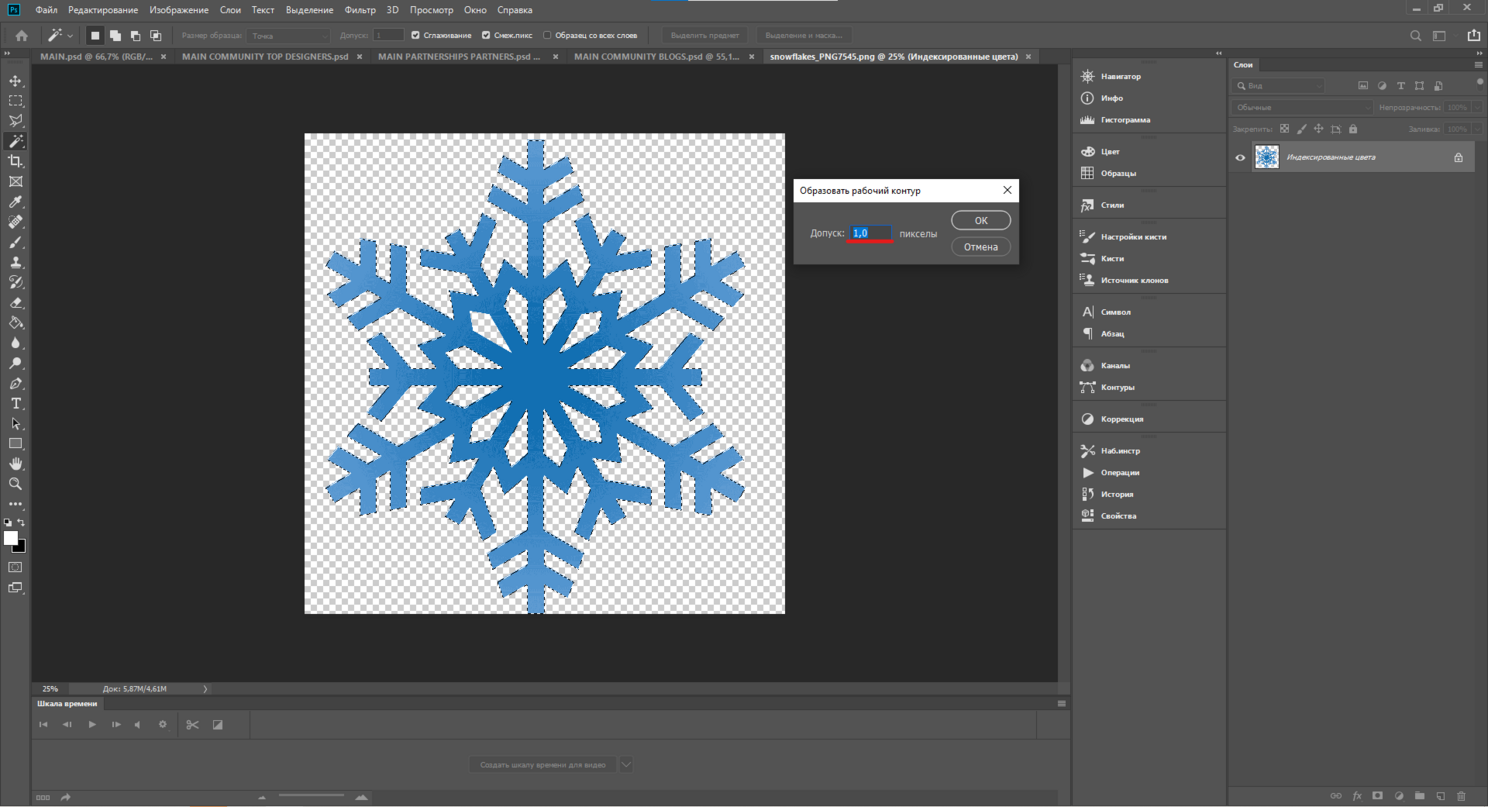Expand the Заливка fill dropdown arrow
This screenshot has width=1488, height=807.
pyautogui.click(x=1478, y=129)
